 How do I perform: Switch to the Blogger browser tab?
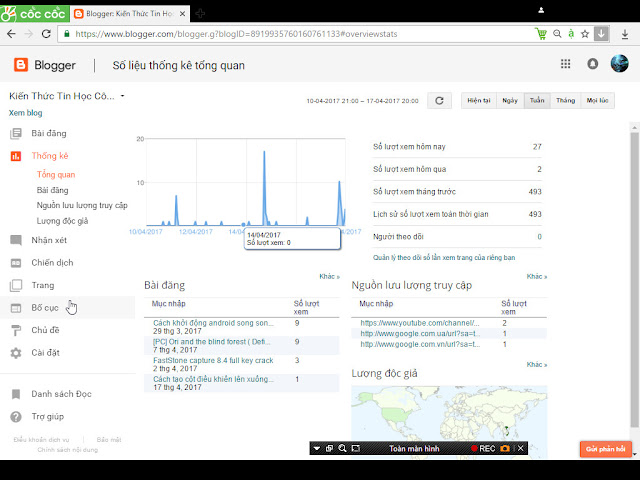[130, 14]
